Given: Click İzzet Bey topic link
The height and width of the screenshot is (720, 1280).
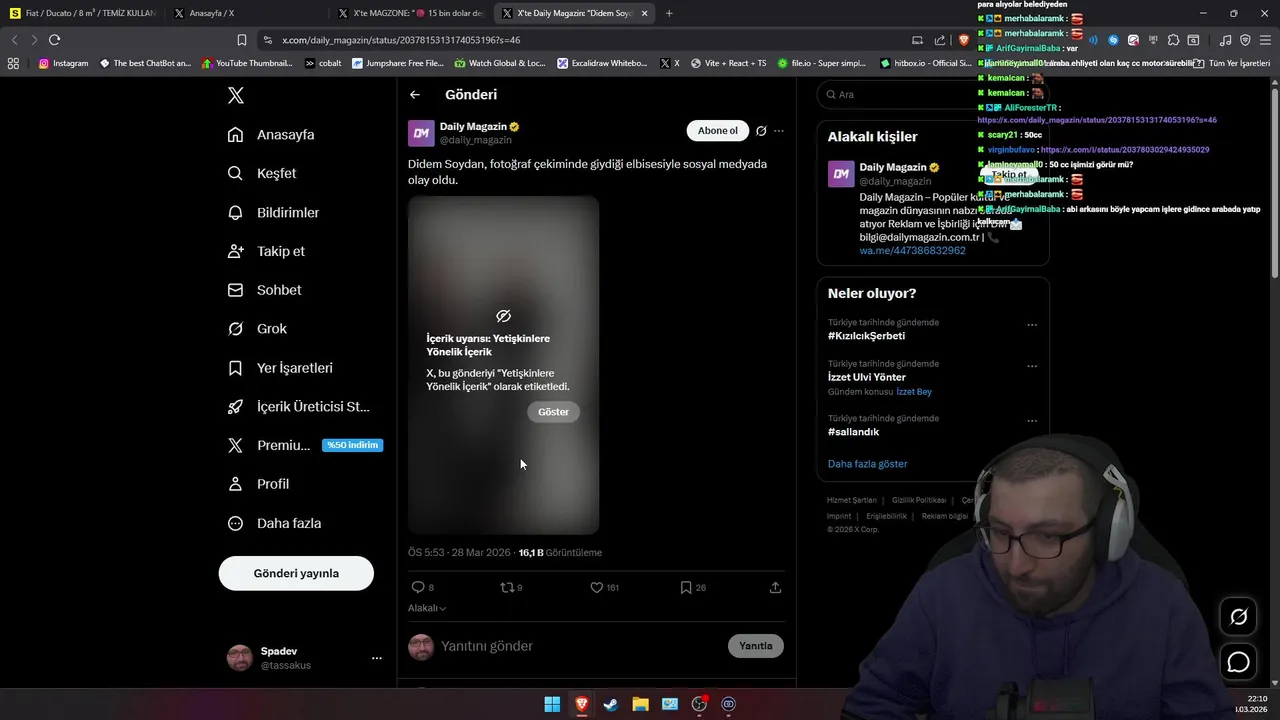Looking at the screenshot, I should point(914,392).
